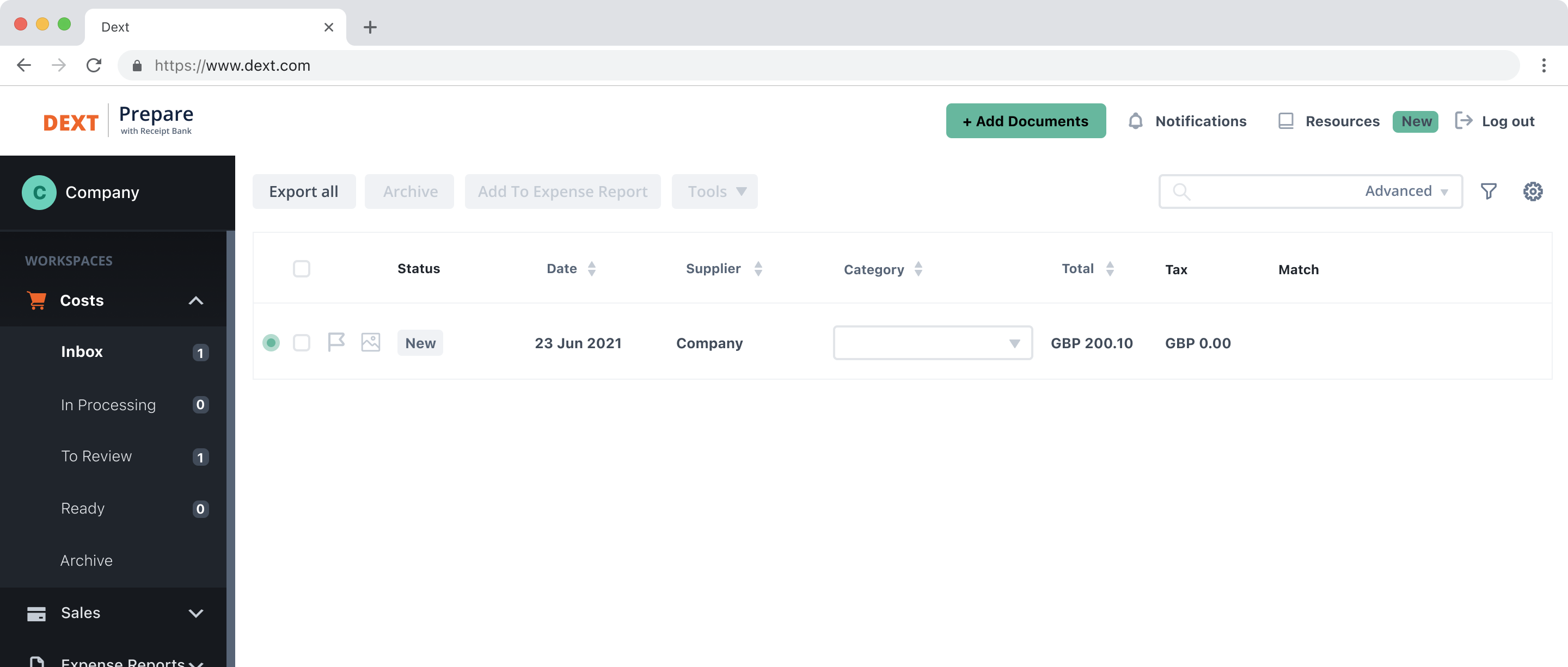Expand the Sales workspace section
This screenshot has height=667, width=1568.
click(x=195, y=613)
